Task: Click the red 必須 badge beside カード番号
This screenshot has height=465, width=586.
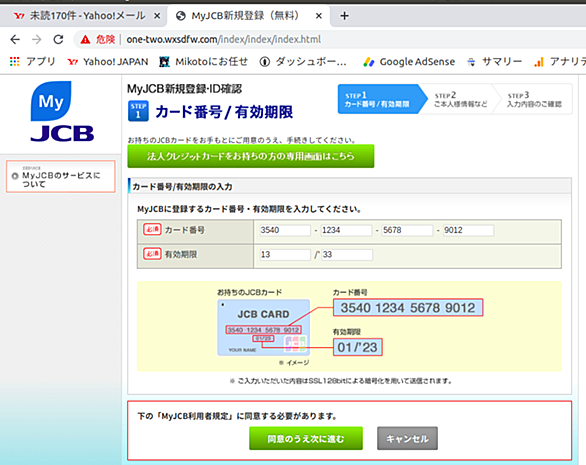Action: coord(152,230)
